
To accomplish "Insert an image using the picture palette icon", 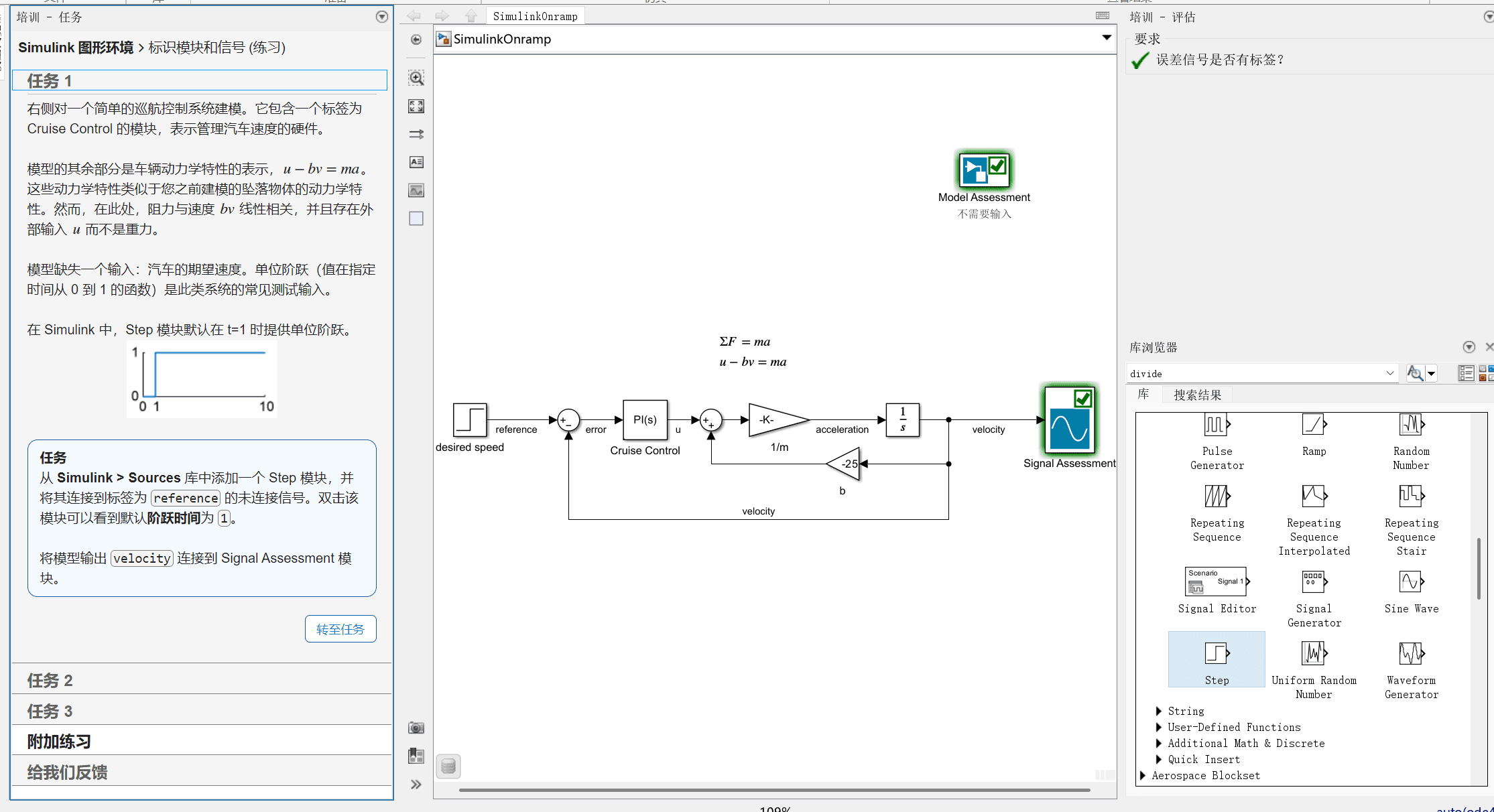I will coord(416,190).
